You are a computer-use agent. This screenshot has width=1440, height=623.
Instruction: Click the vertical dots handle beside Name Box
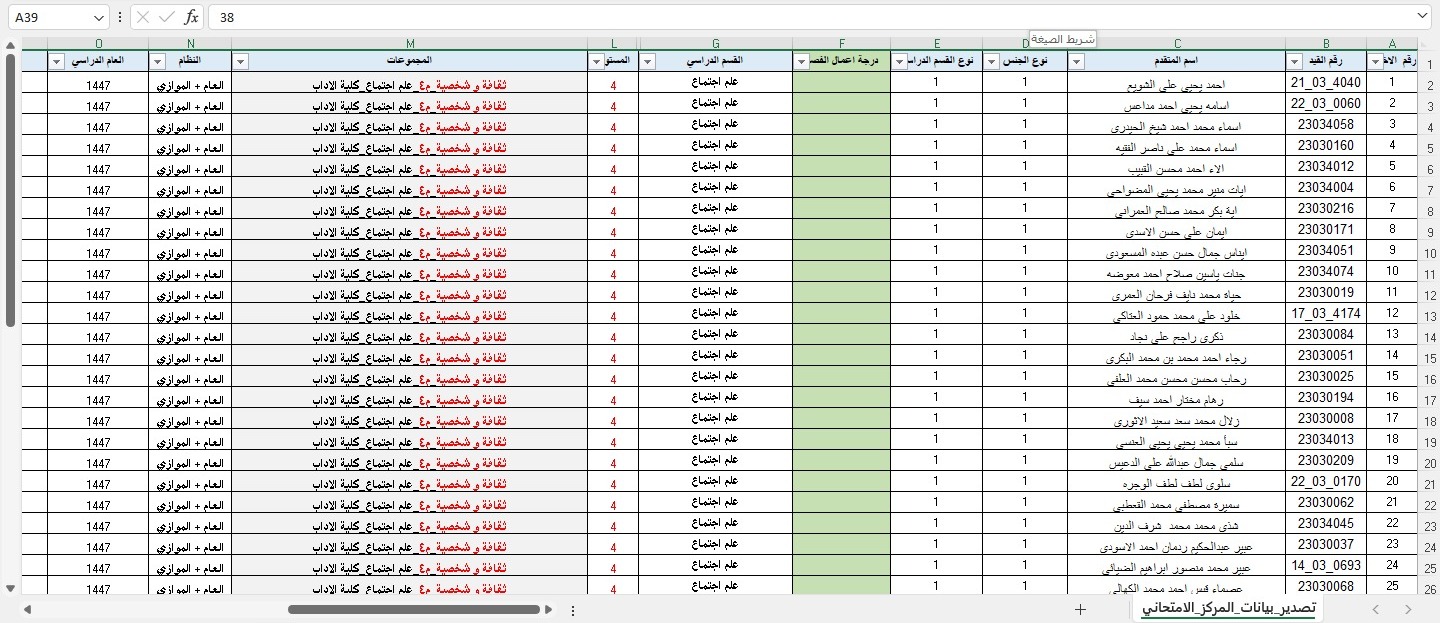click(120, 17)
